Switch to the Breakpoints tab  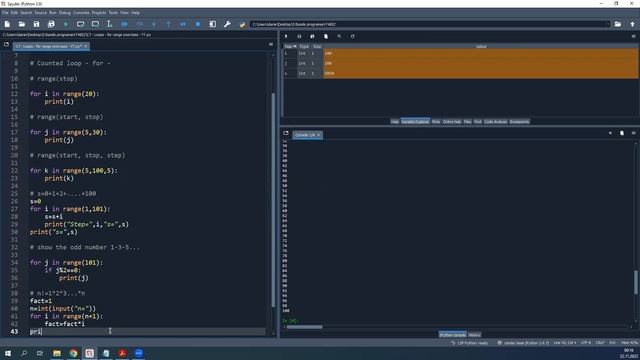coord(519,122)
